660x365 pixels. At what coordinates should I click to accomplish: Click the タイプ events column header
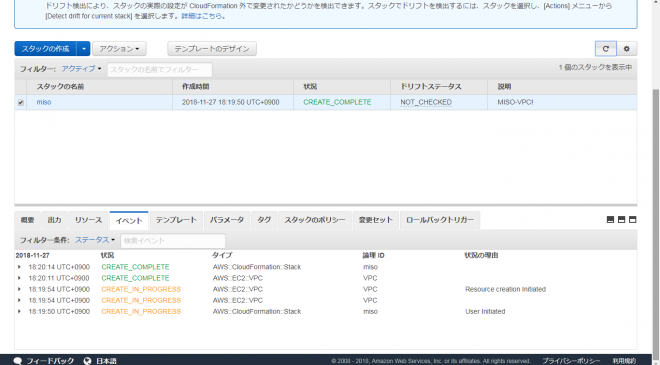click(x=222, y=256)
